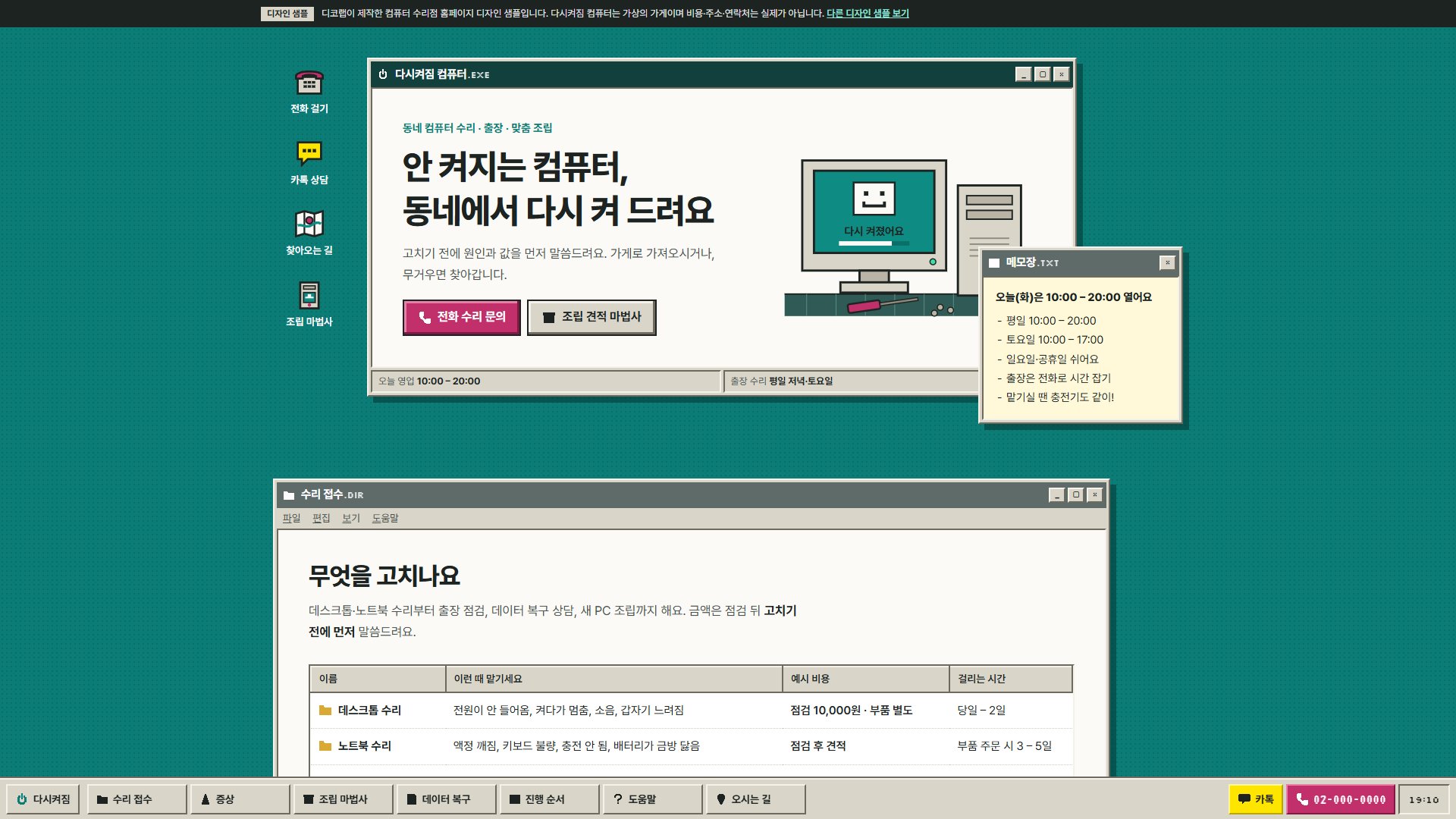Close the 수리 접수.DIR window
This screenshot has width=1456, height=819.
pos(1095,494)
